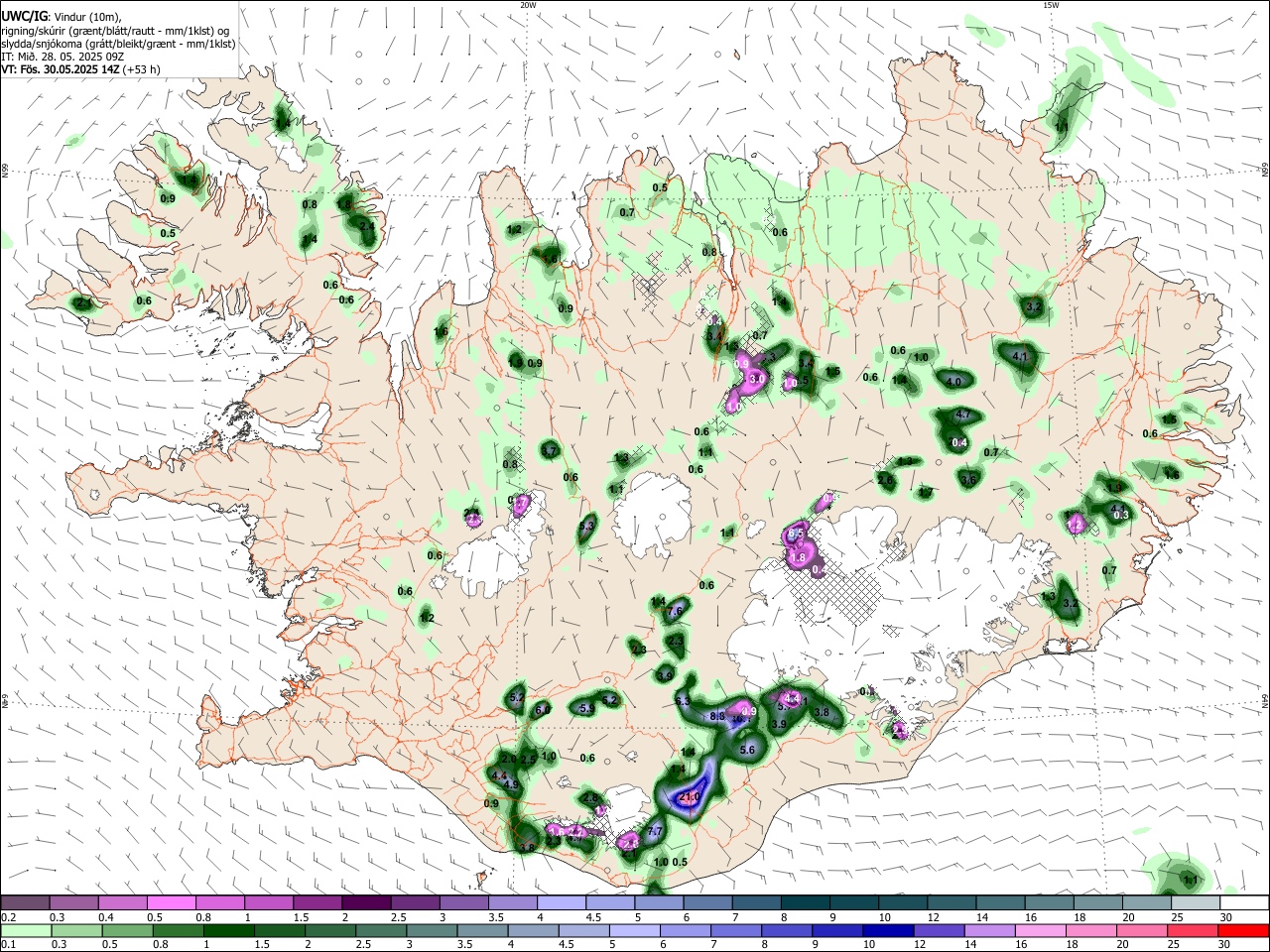Select the bright pink snow swatch between 0.5 and 0.8
This screenshot has width=1270, height=952.
click(171, 902)
